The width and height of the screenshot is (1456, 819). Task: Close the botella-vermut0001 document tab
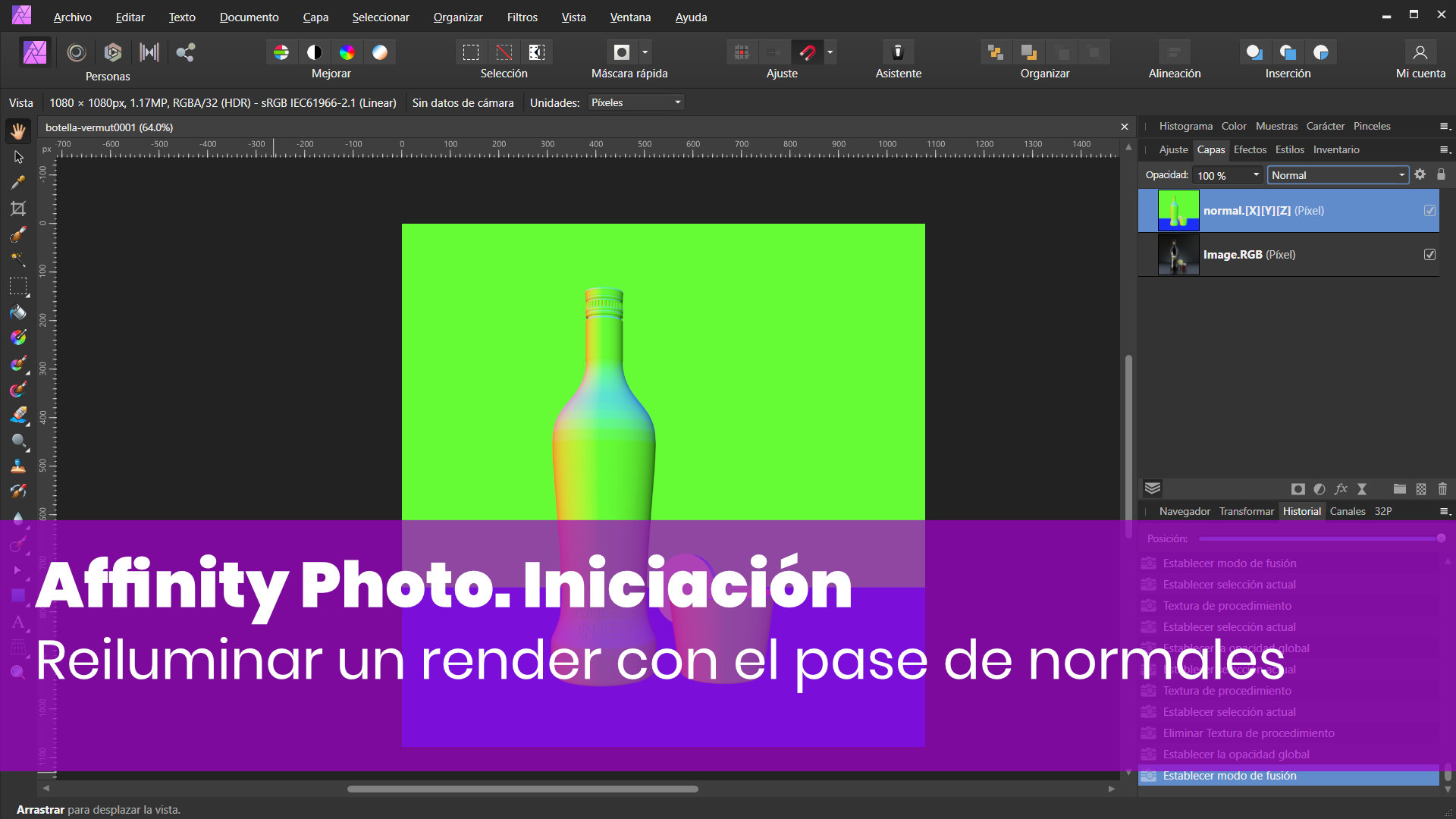1125,127
